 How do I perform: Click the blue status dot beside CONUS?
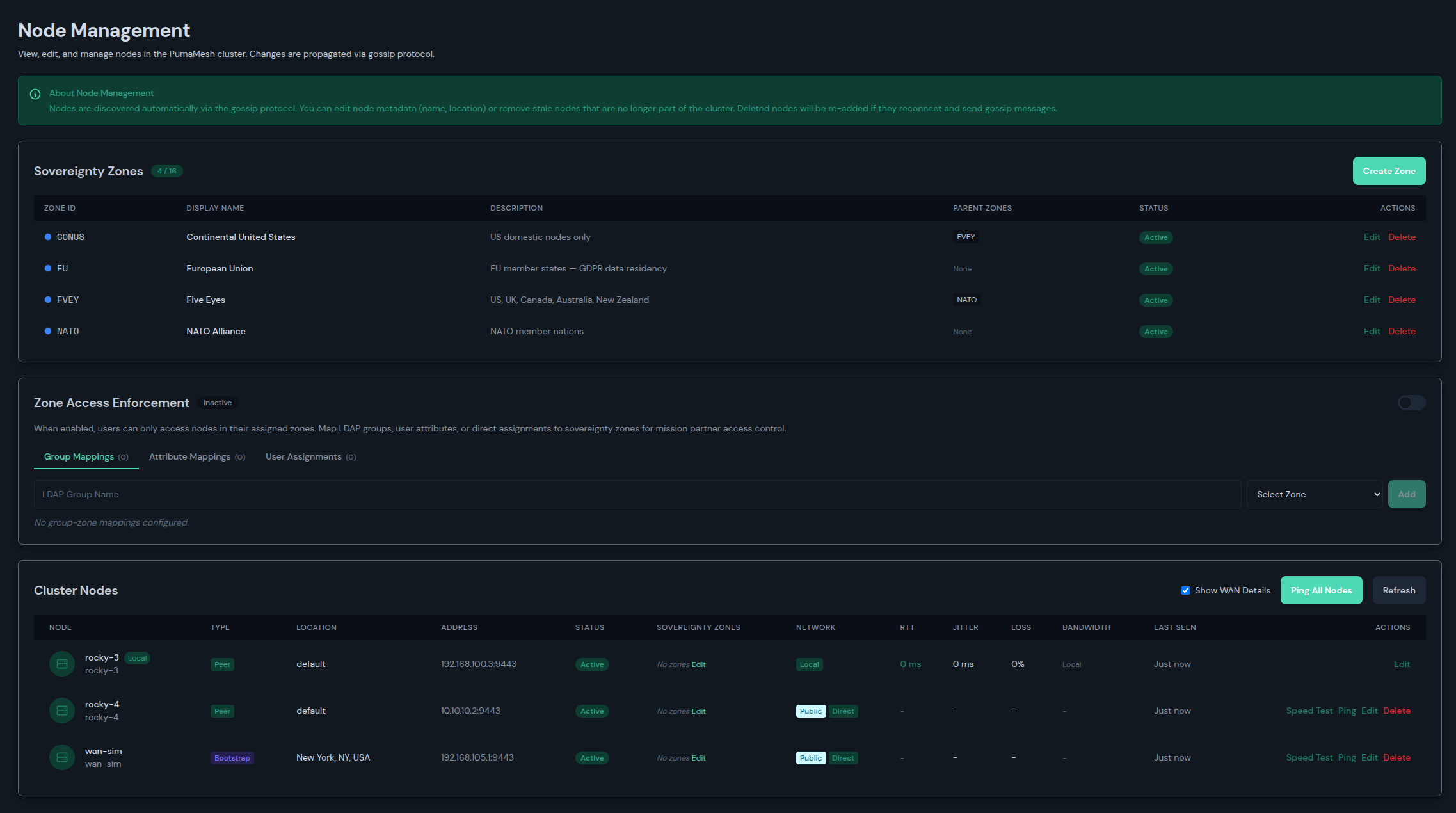click(47, 237)
